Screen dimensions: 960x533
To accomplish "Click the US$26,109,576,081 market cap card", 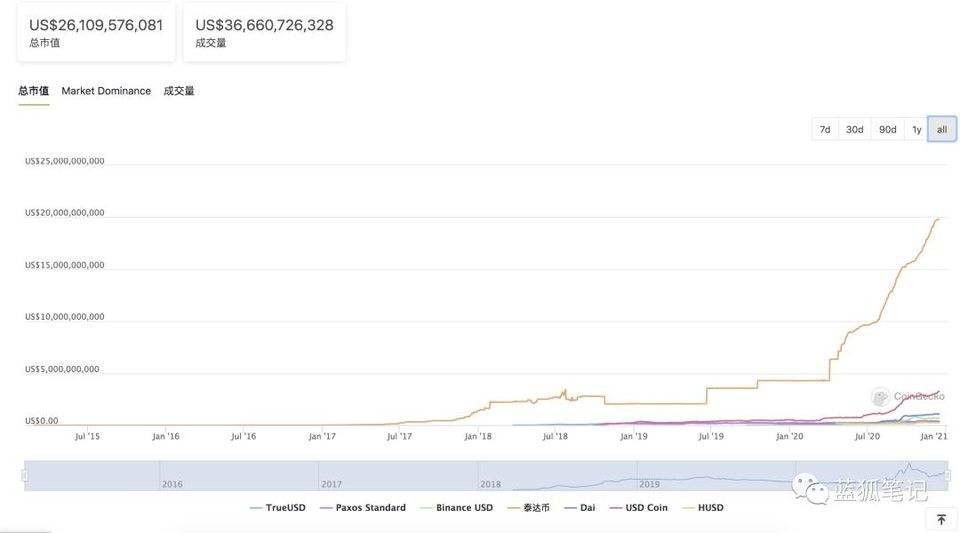I will pyautogui.click(x=96, y=32).
